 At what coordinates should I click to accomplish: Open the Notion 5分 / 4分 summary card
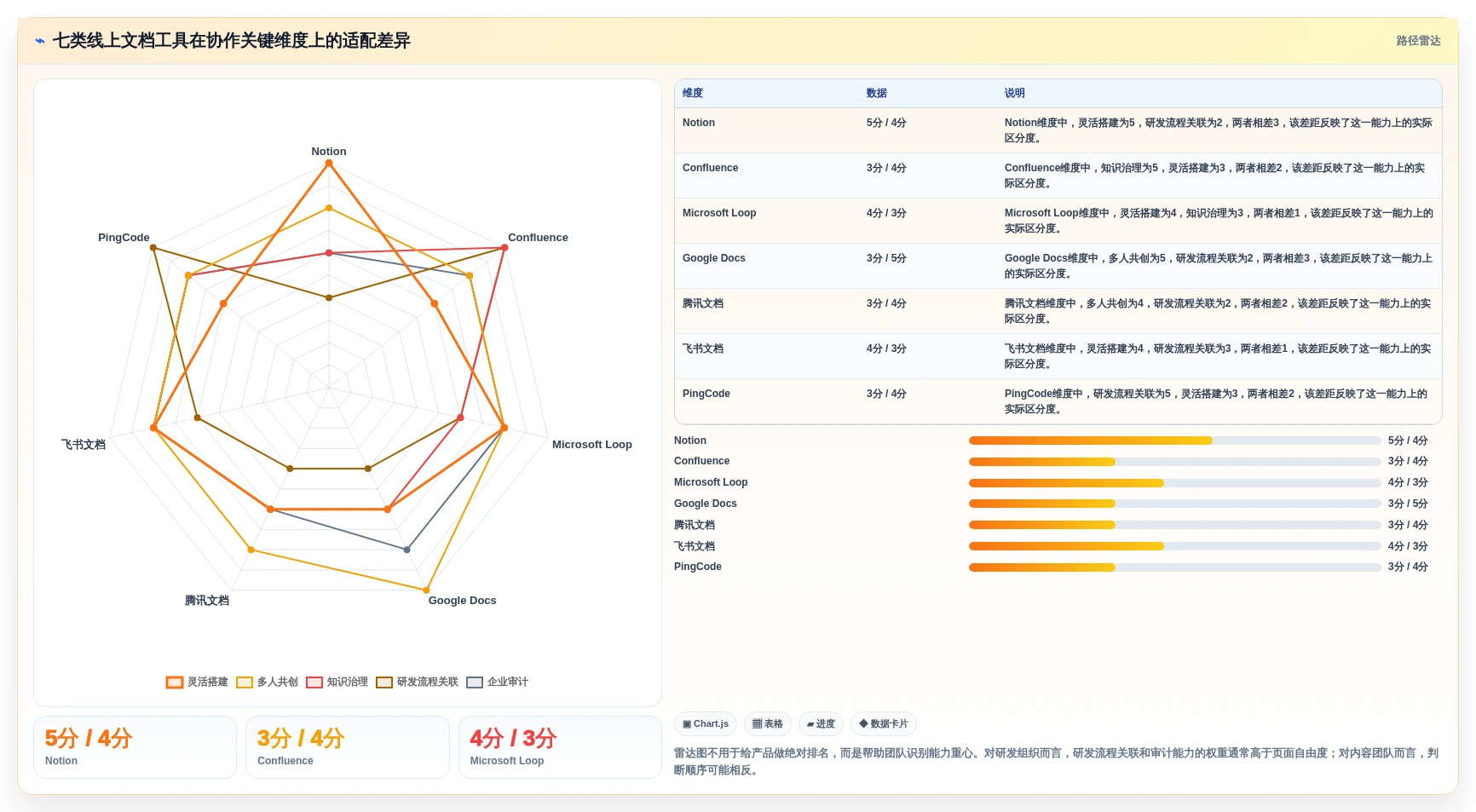click(135, 747)
